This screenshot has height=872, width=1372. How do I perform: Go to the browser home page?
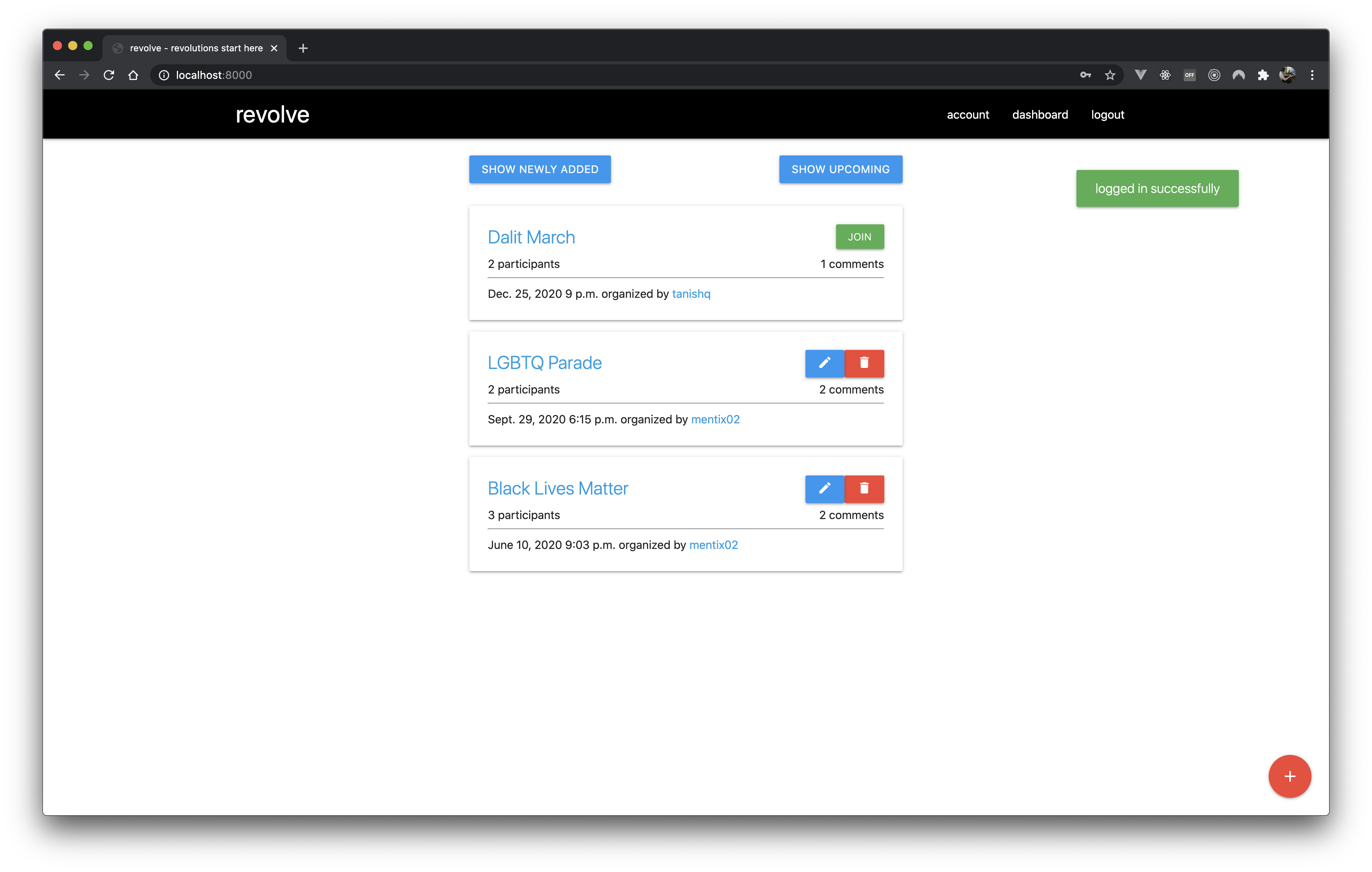point(133,75)
